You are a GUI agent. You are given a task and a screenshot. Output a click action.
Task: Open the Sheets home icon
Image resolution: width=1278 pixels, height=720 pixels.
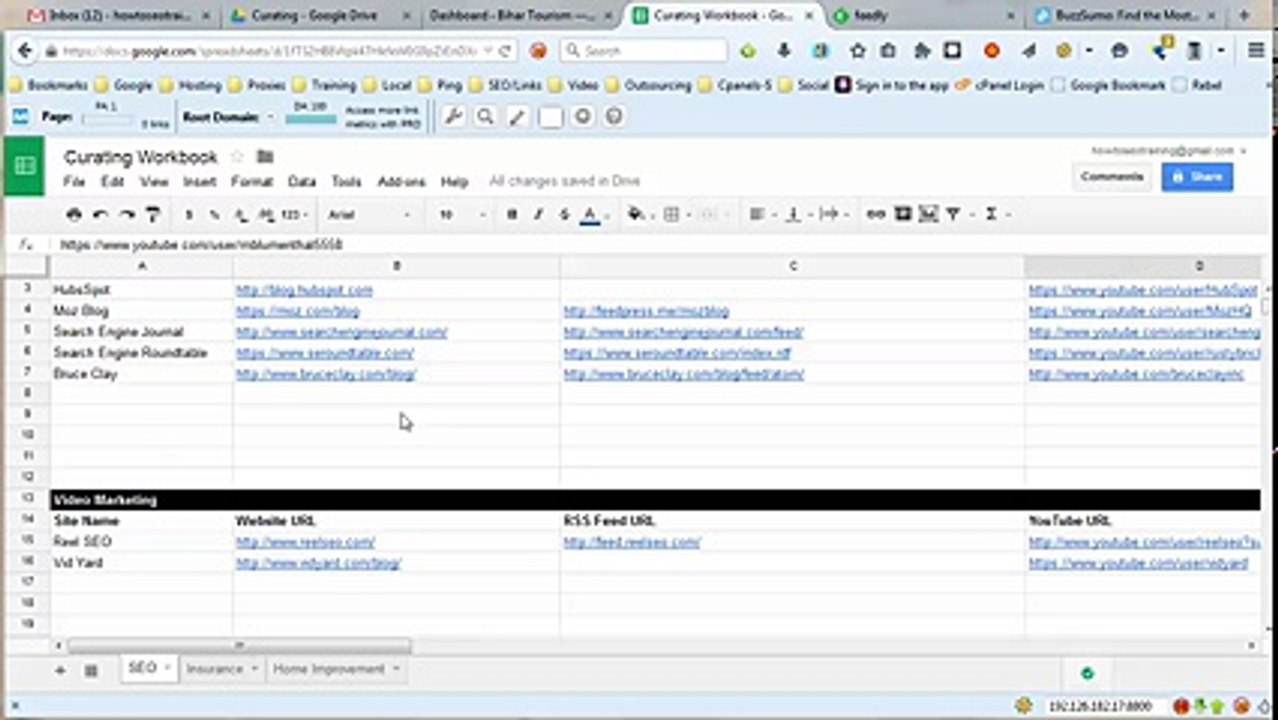[25, 166]
